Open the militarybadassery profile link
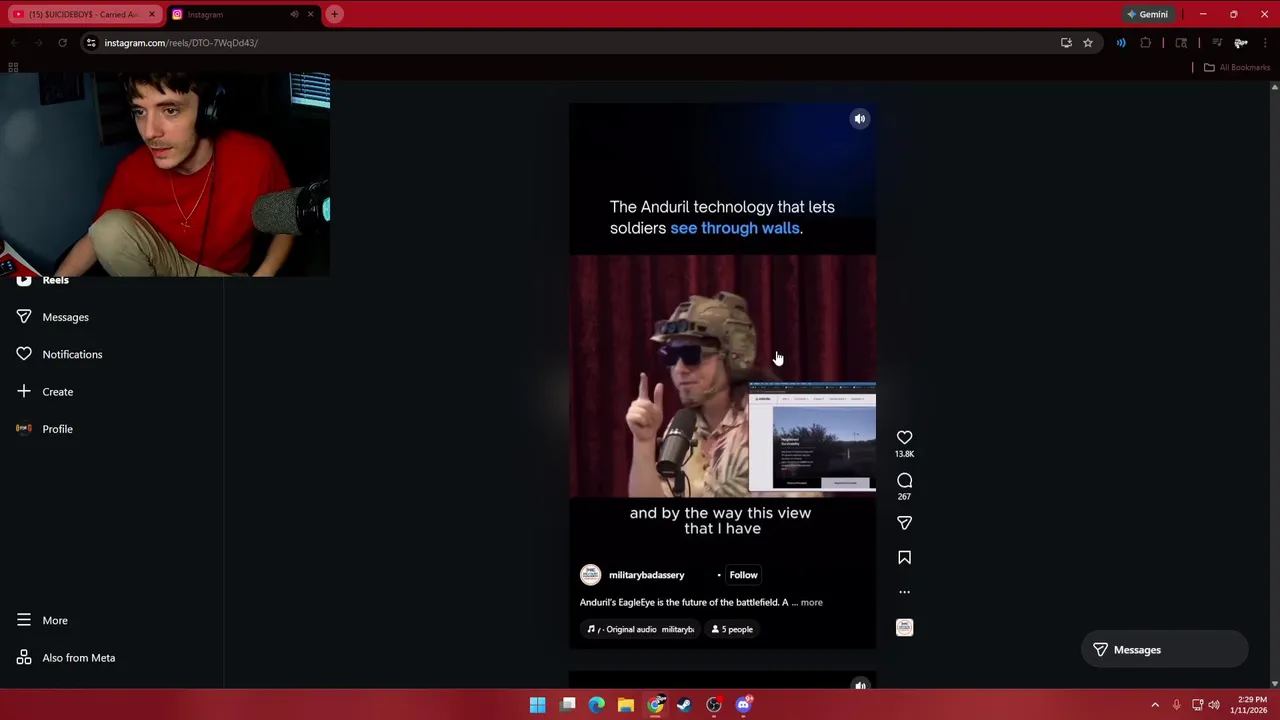The image size is (1280, 720). [646, 575]
